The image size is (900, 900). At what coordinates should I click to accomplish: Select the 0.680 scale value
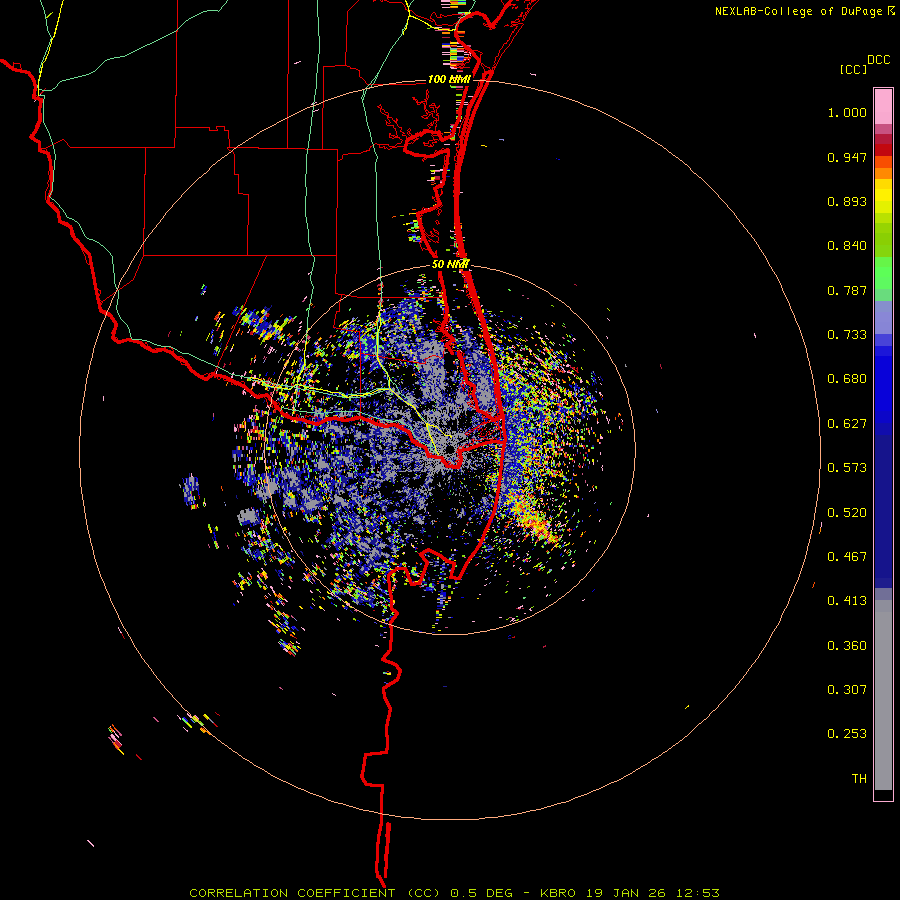click(847, 379)
